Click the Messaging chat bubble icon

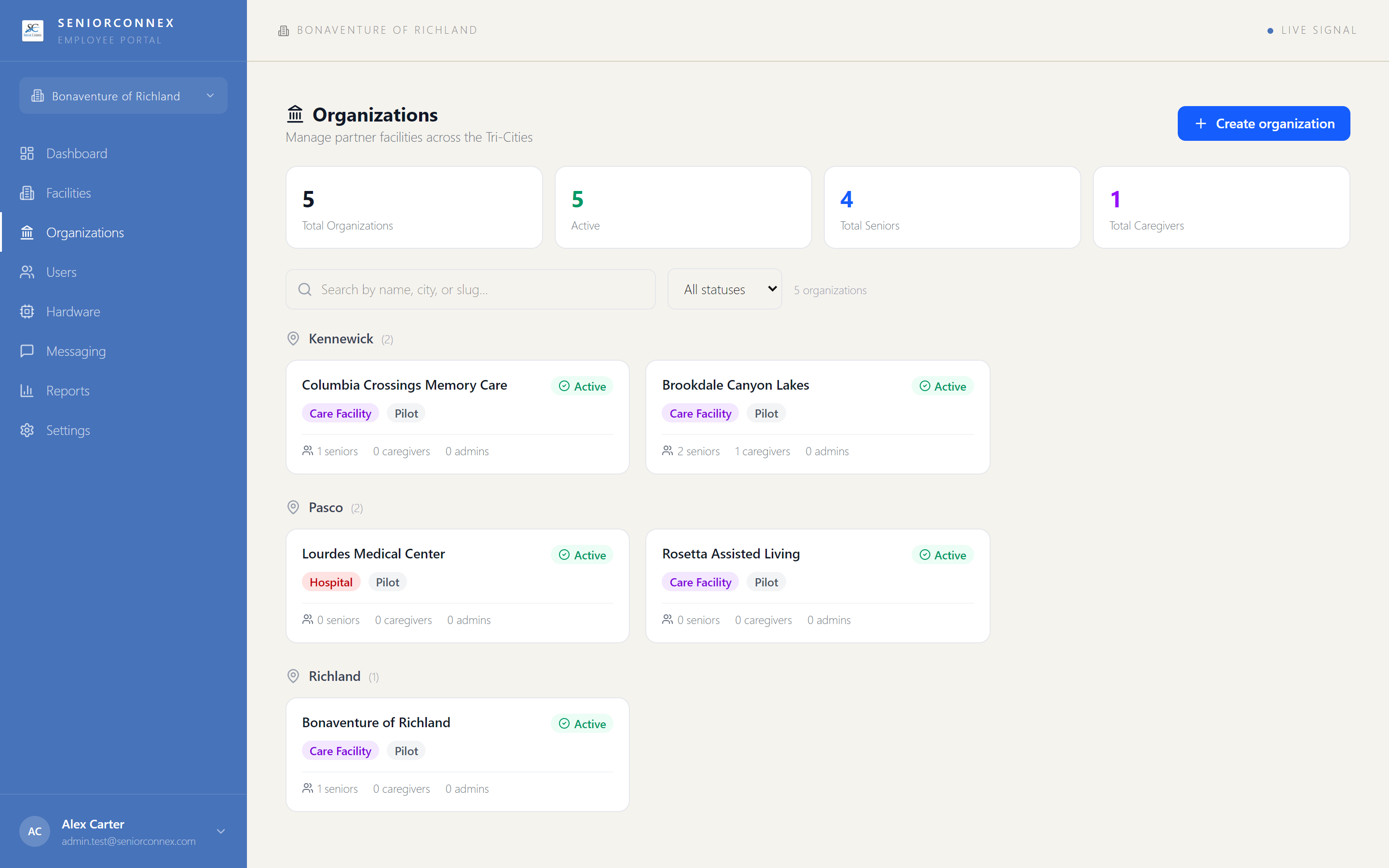[x=27, y=351]
